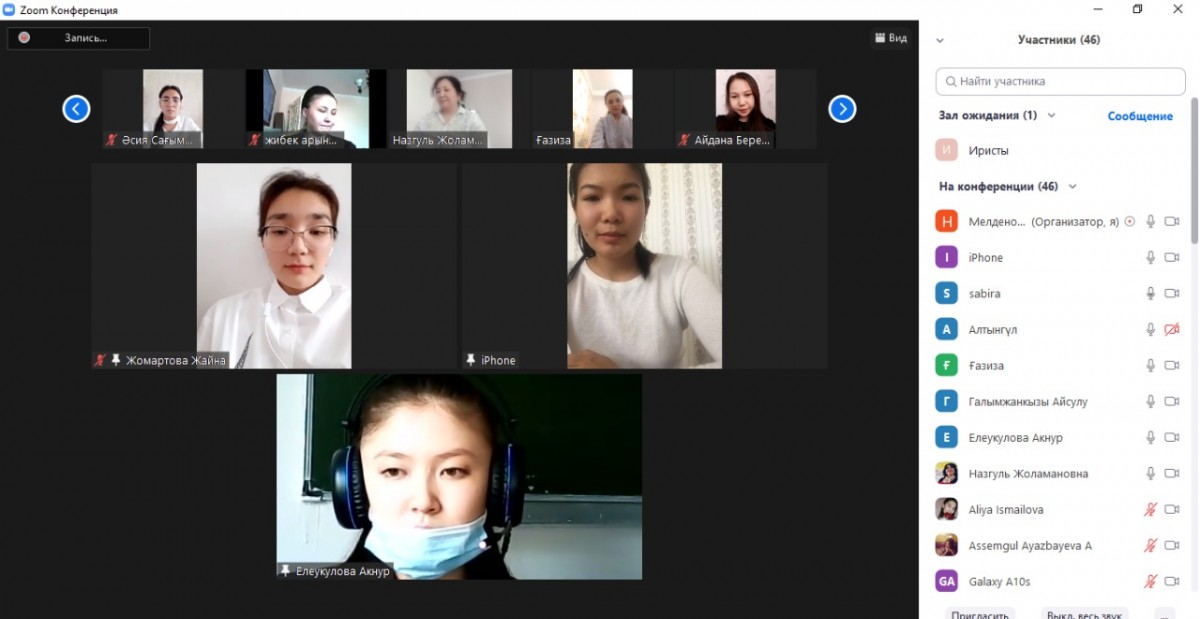Screen dimensions: 1200x619
Task: Click the pin icon on Елеукулова Акнур's video
Action: click(x=286, y=571)
